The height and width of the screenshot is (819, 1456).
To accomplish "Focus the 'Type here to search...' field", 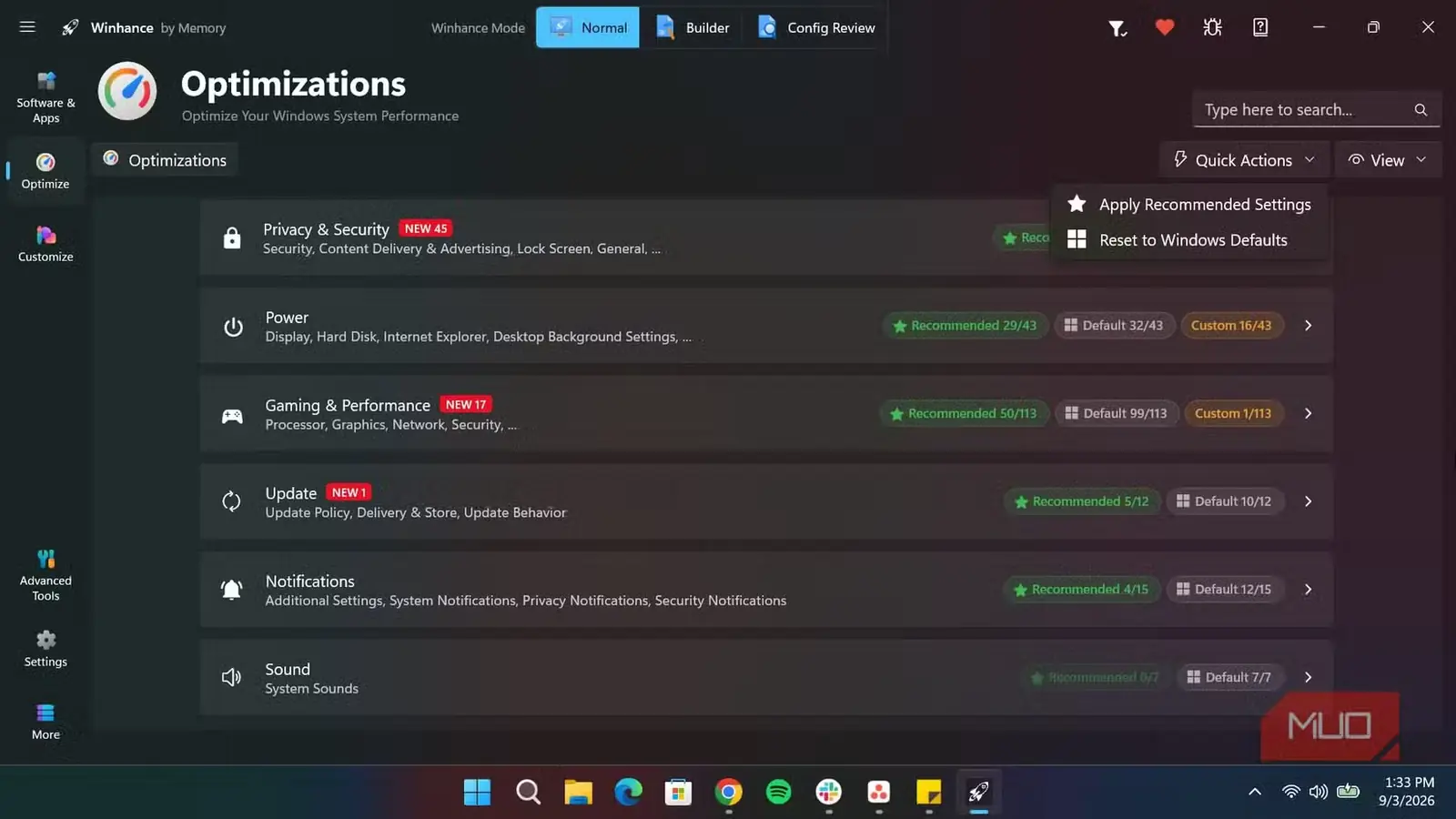I will 1317,110.
